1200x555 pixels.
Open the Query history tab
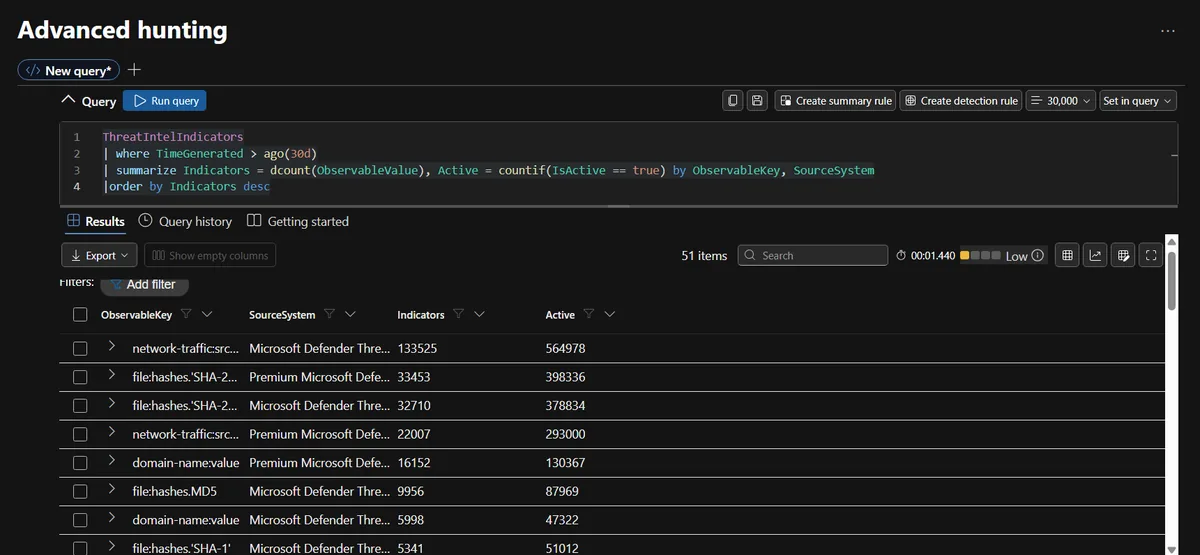point(185,221)
